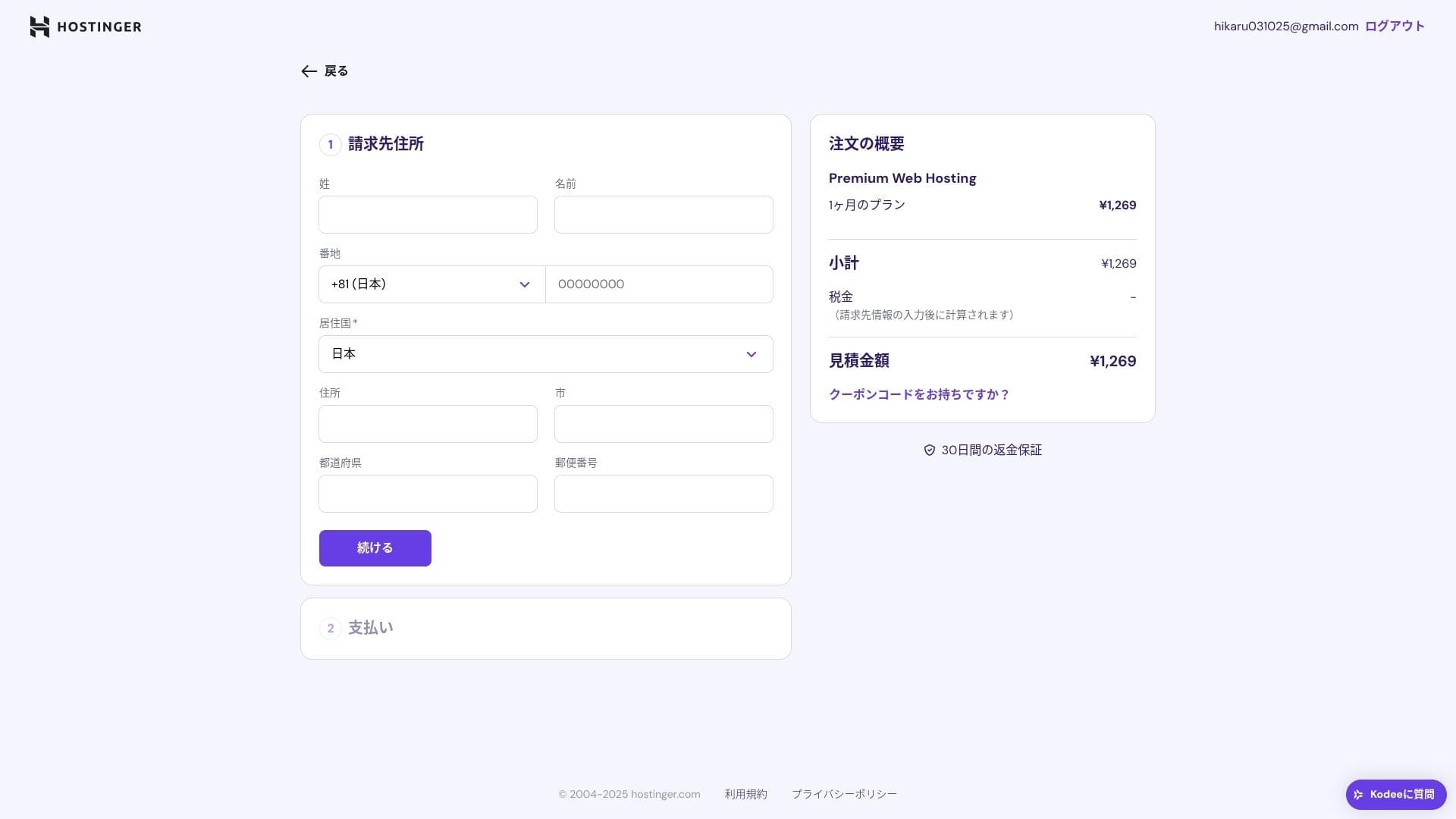Click the 郵便番号 postal code field
Screen dimensions: 1456x819
coord(664,494)
